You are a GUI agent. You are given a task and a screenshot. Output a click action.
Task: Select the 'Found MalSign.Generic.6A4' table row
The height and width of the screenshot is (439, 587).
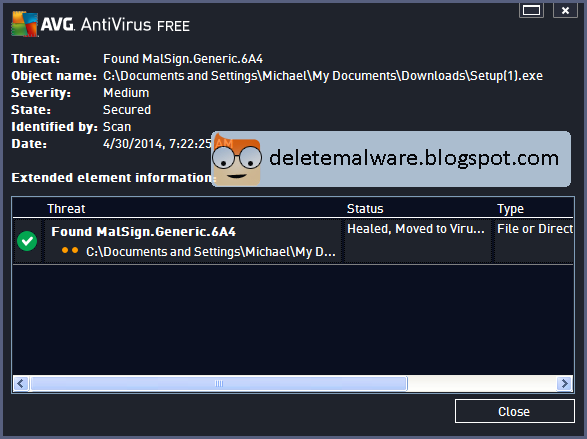(x=293, y=241)
